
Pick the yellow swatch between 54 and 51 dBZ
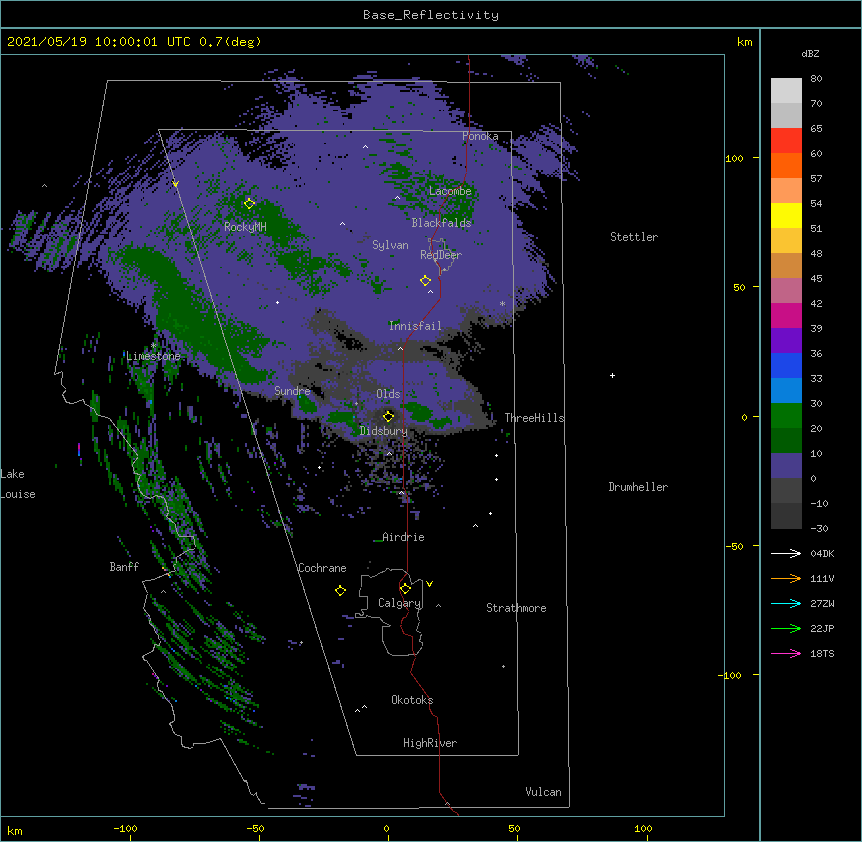(x=786, y=215)
